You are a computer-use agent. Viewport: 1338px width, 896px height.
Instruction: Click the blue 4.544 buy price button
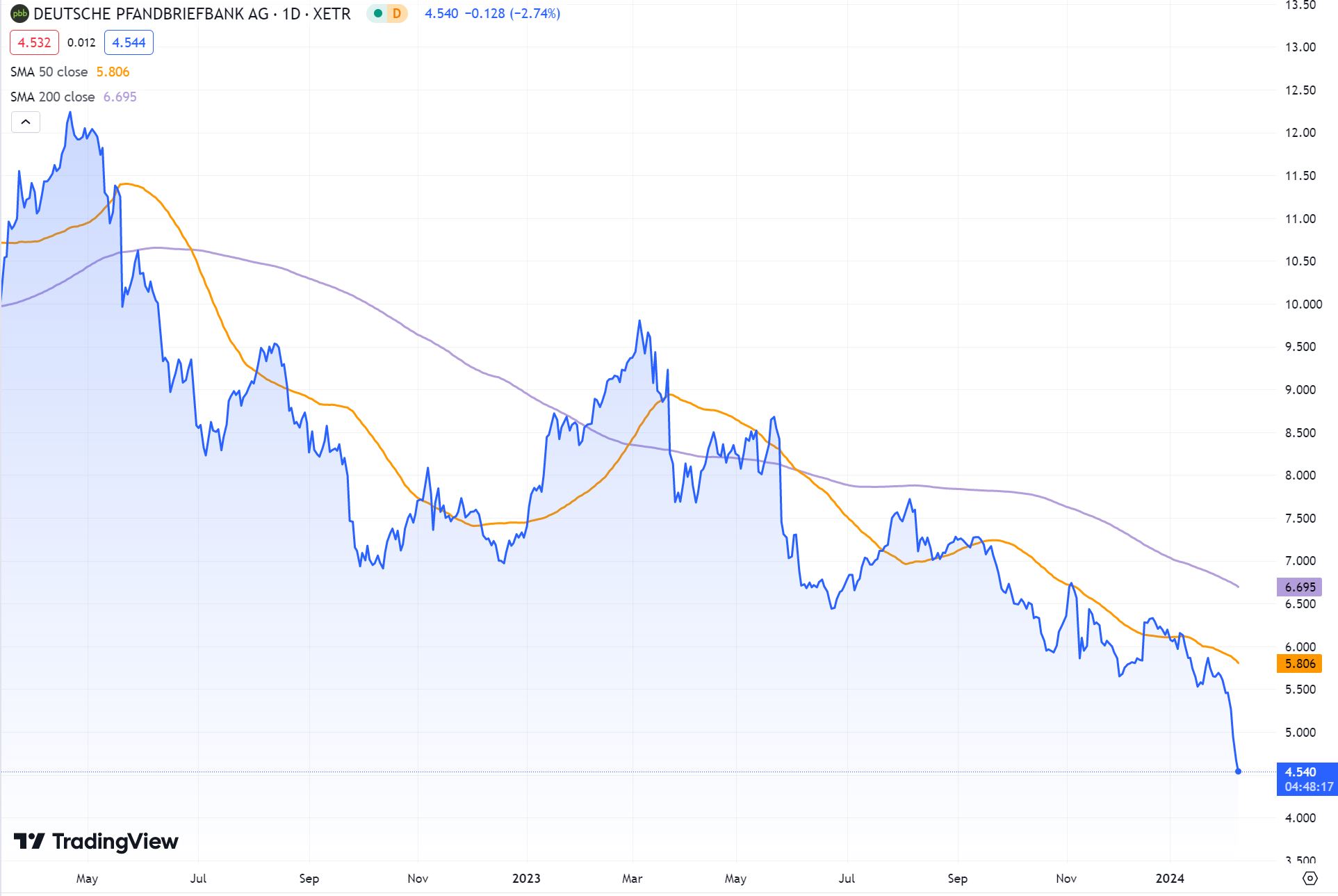coord(129,42)
